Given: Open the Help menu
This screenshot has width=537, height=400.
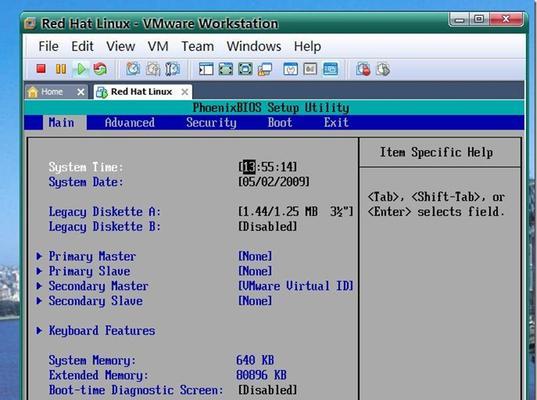Looking at the screenshot, I should (x=308, y=47).
